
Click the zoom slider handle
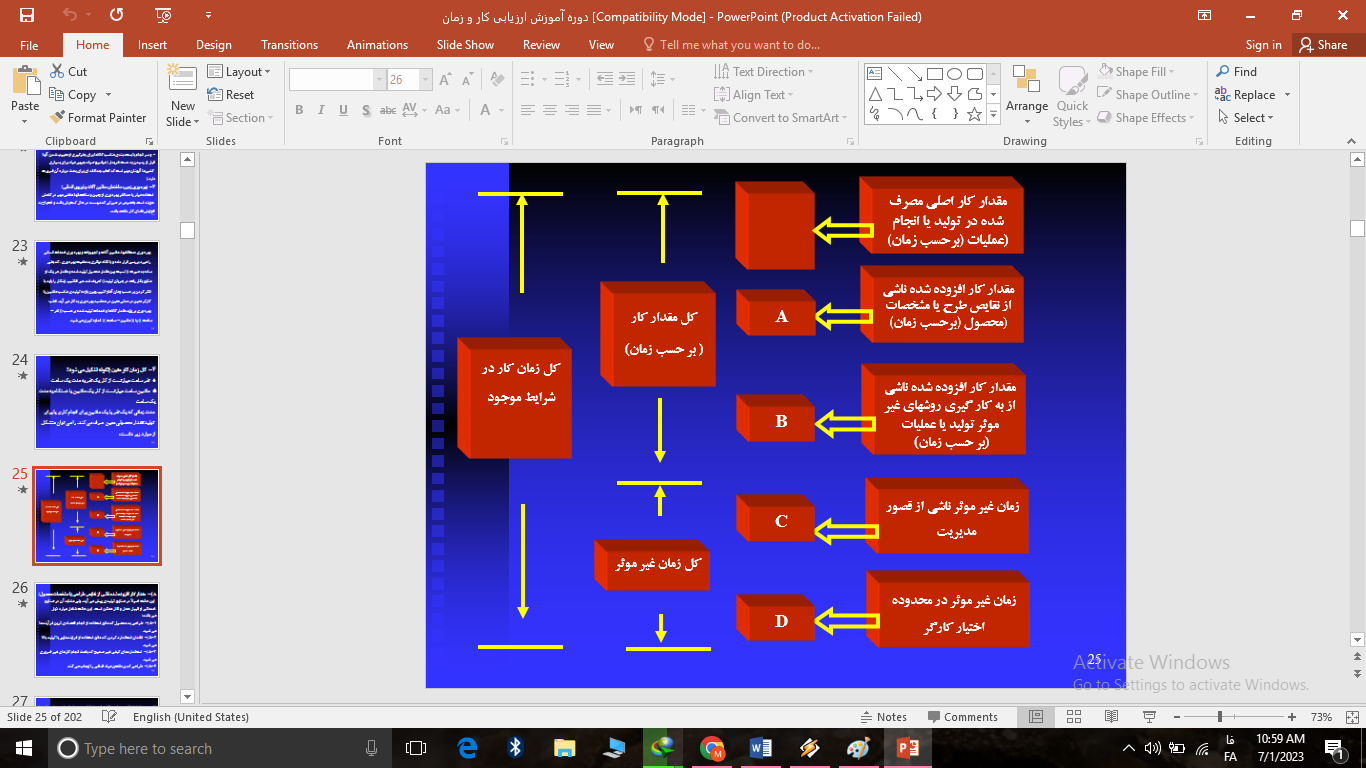click(1219, 717)
